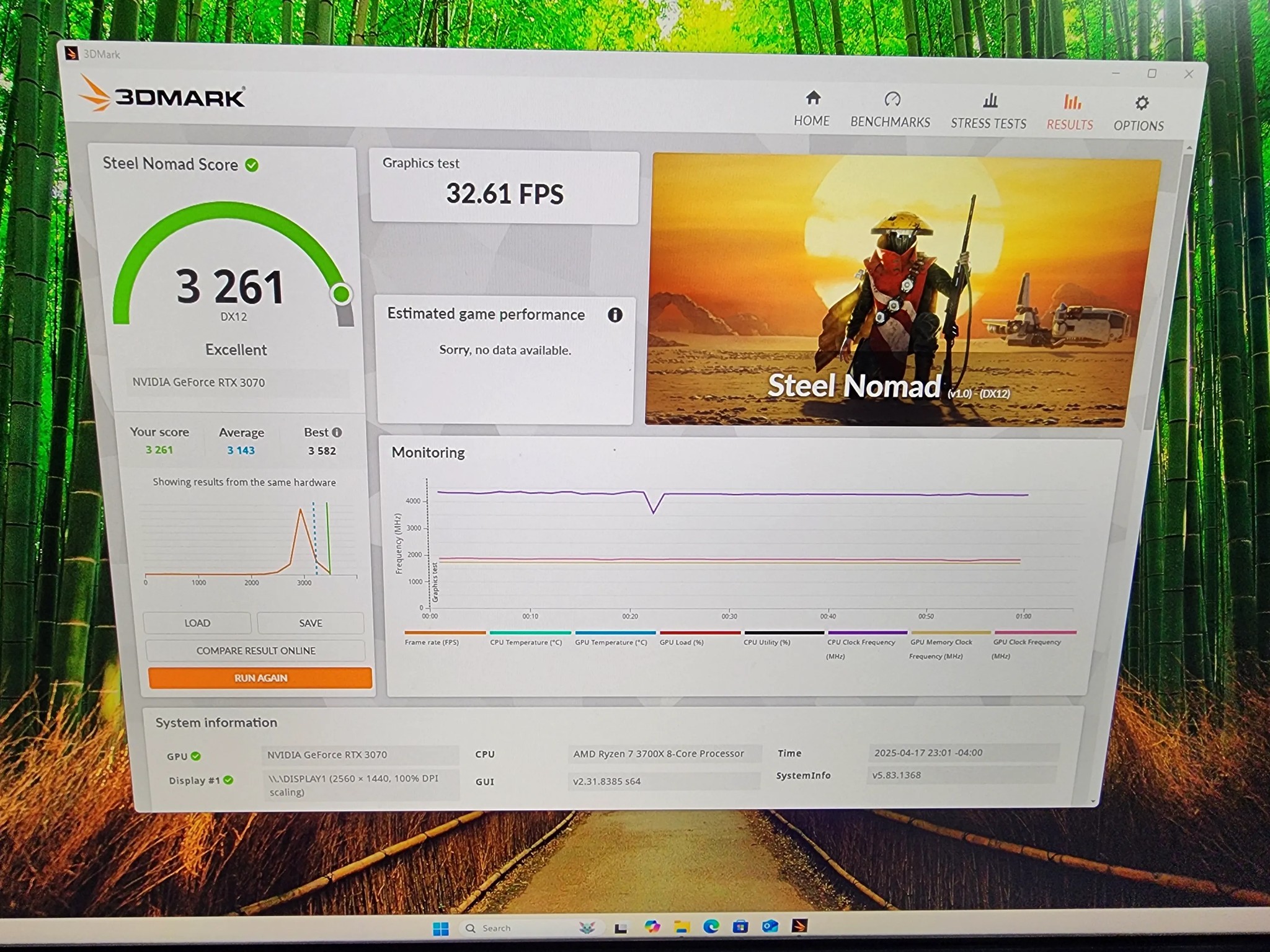Open Microsoft Edge from the taskbar
The width and height of the screenshot is (1270, 952).
pos(711,927)
